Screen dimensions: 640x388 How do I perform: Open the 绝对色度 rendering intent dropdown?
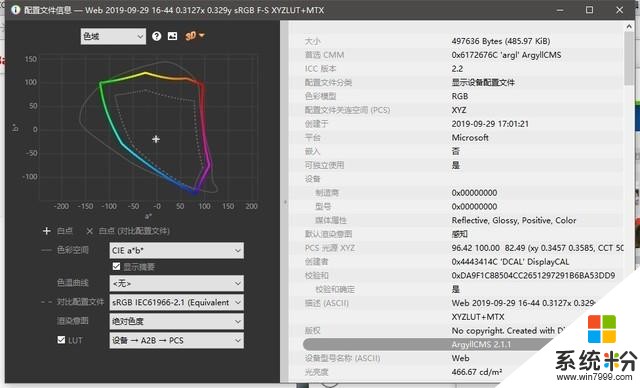[176, 321]
